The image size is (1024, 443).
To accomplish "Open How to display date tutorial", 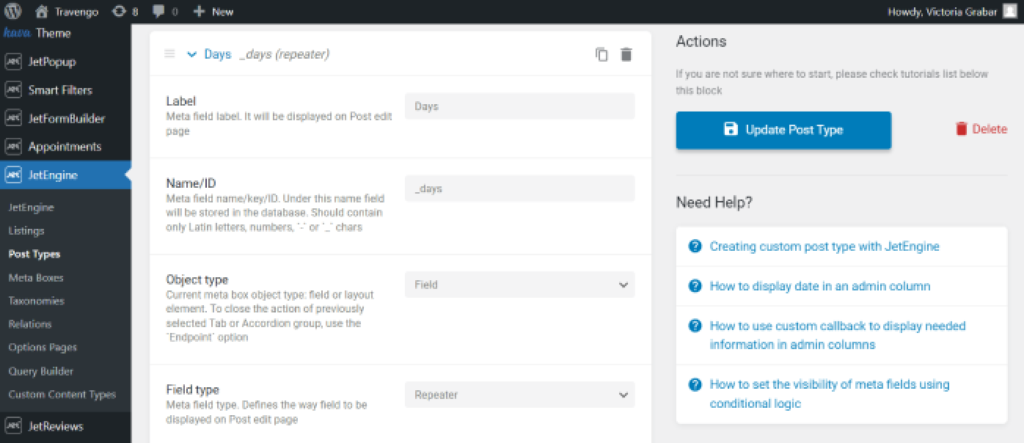I will click(820, 286).
